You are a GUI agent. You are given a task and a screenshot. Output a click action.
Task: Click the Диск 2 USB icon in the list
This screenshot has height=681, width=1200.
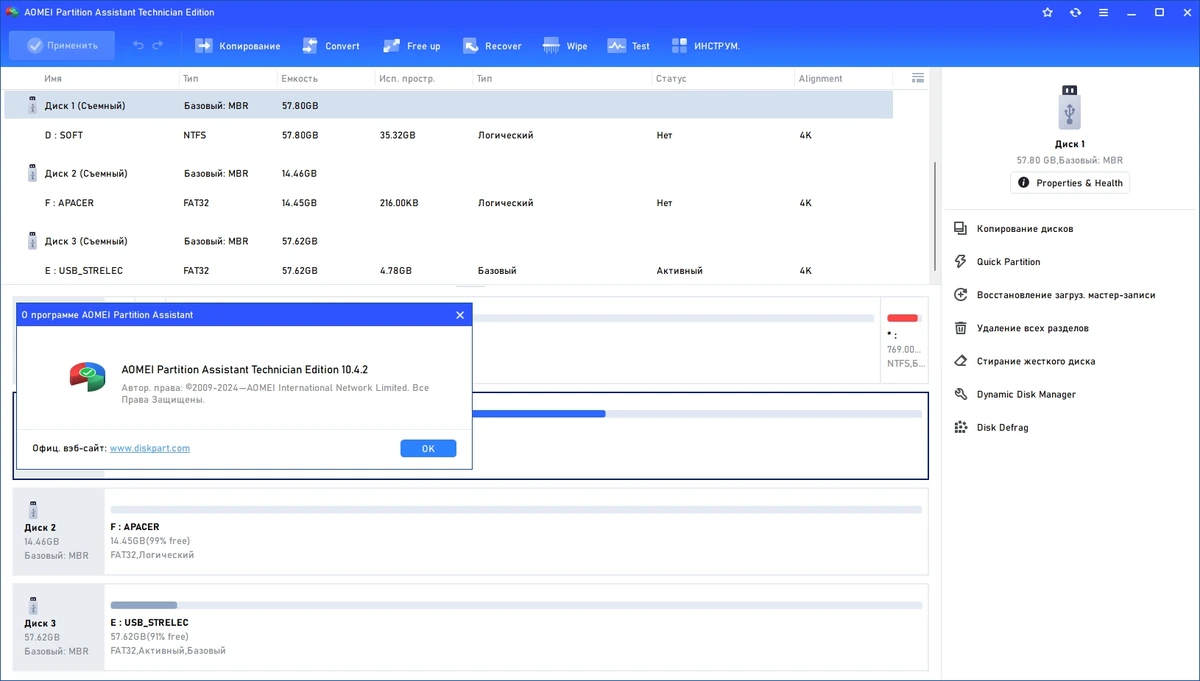pos(32,173)
